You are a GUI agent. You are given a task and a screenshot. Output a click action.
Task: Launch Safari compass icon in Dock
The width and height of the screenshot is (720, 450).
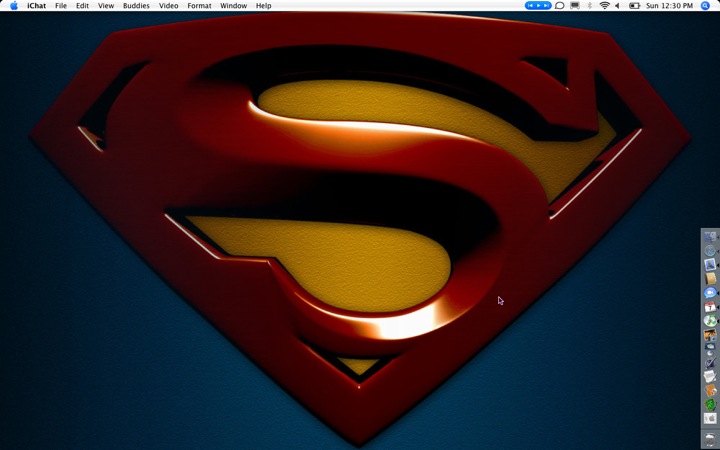pyautogui.click(x=710, y=251)
